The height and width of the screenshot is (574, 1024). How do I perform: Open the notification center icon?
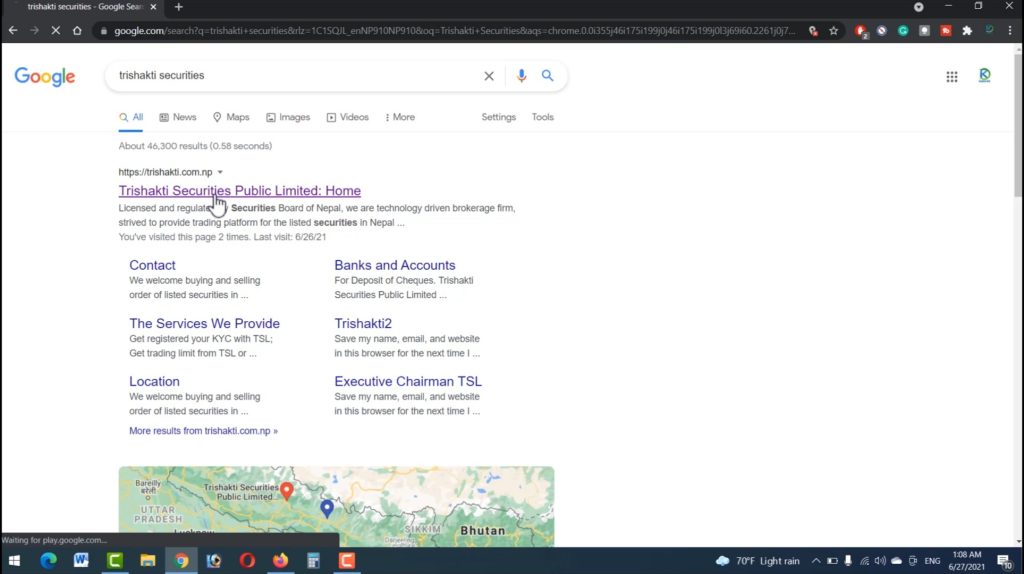[1004, 560]
